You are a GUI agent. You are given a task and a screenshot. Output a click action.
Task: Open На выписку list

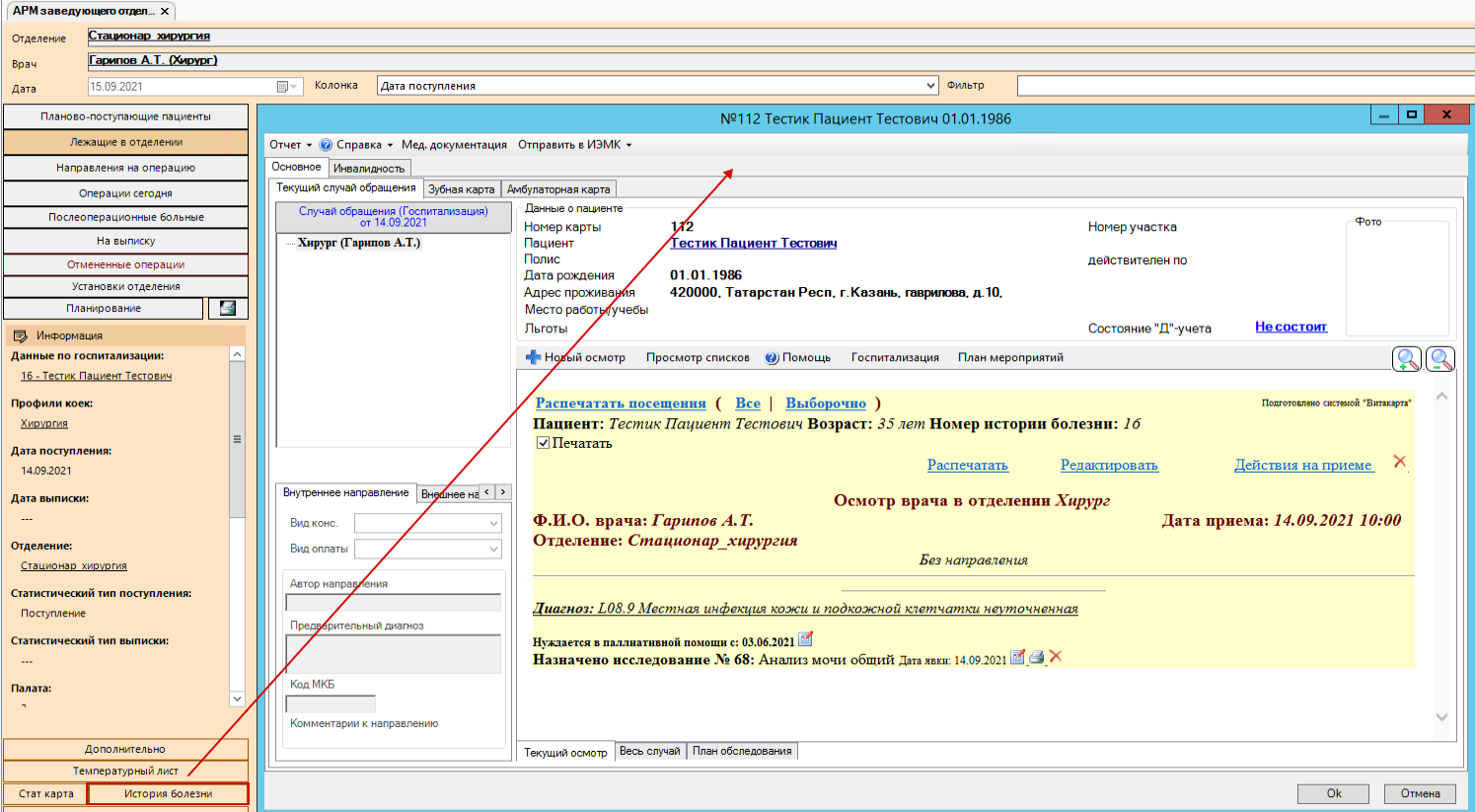point(125,241)
